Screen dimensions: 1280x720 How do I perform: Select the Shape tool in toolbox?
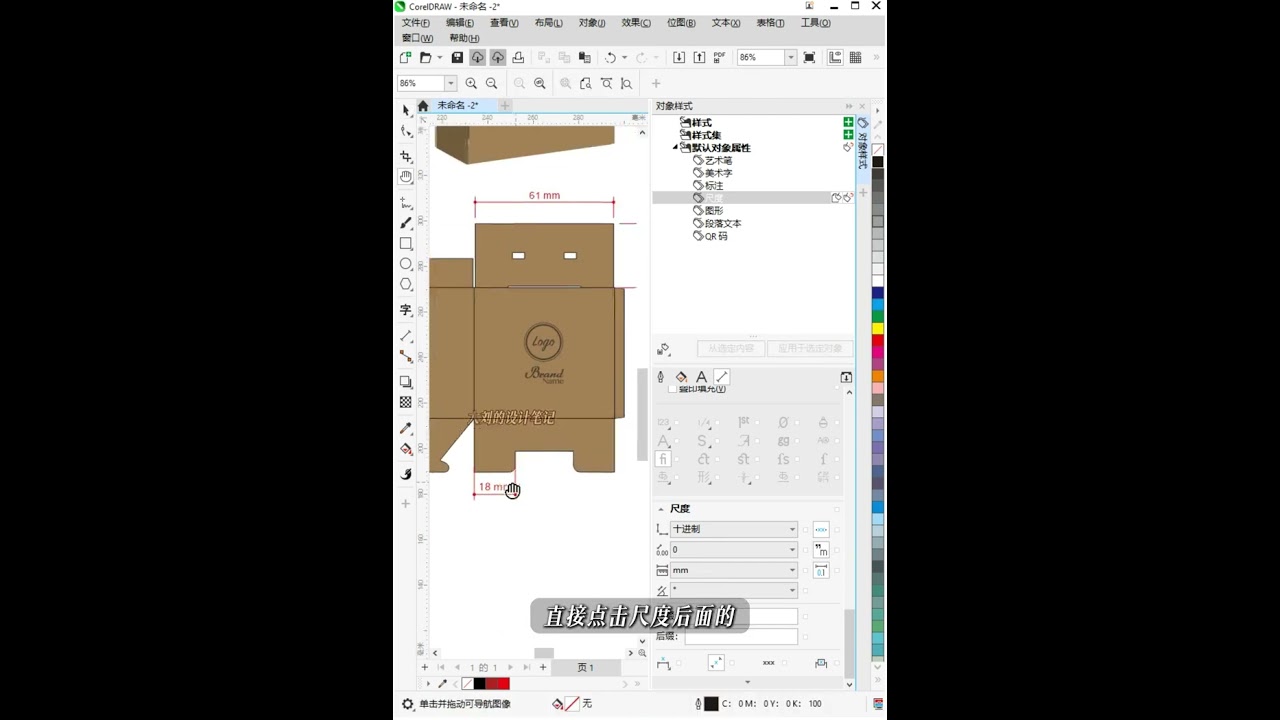(405, 131)
